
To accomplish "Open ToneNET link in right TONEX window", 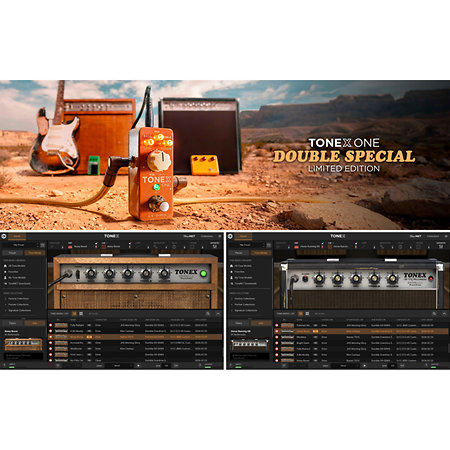I will point(415,236).
